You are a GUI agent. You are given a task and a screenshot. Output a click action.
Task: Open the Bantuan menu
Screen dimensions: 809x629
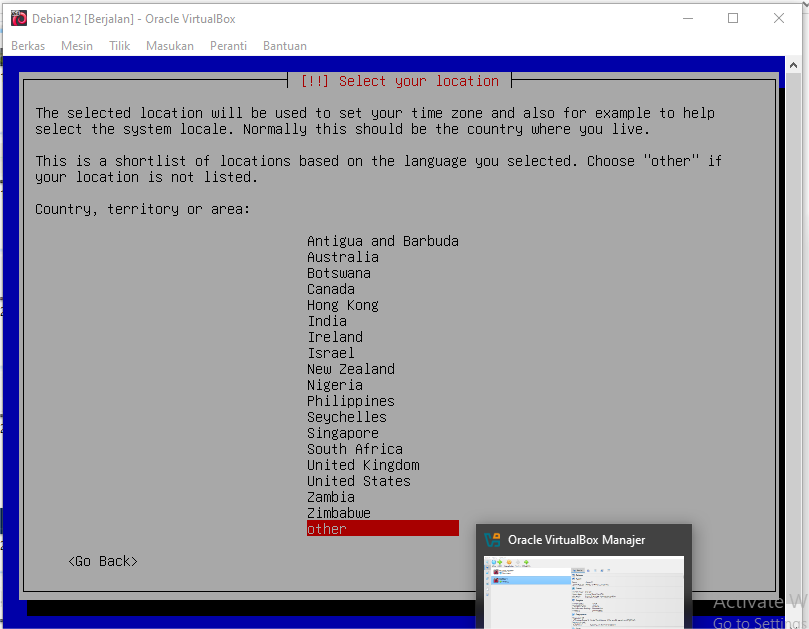(x=285, y=46)
